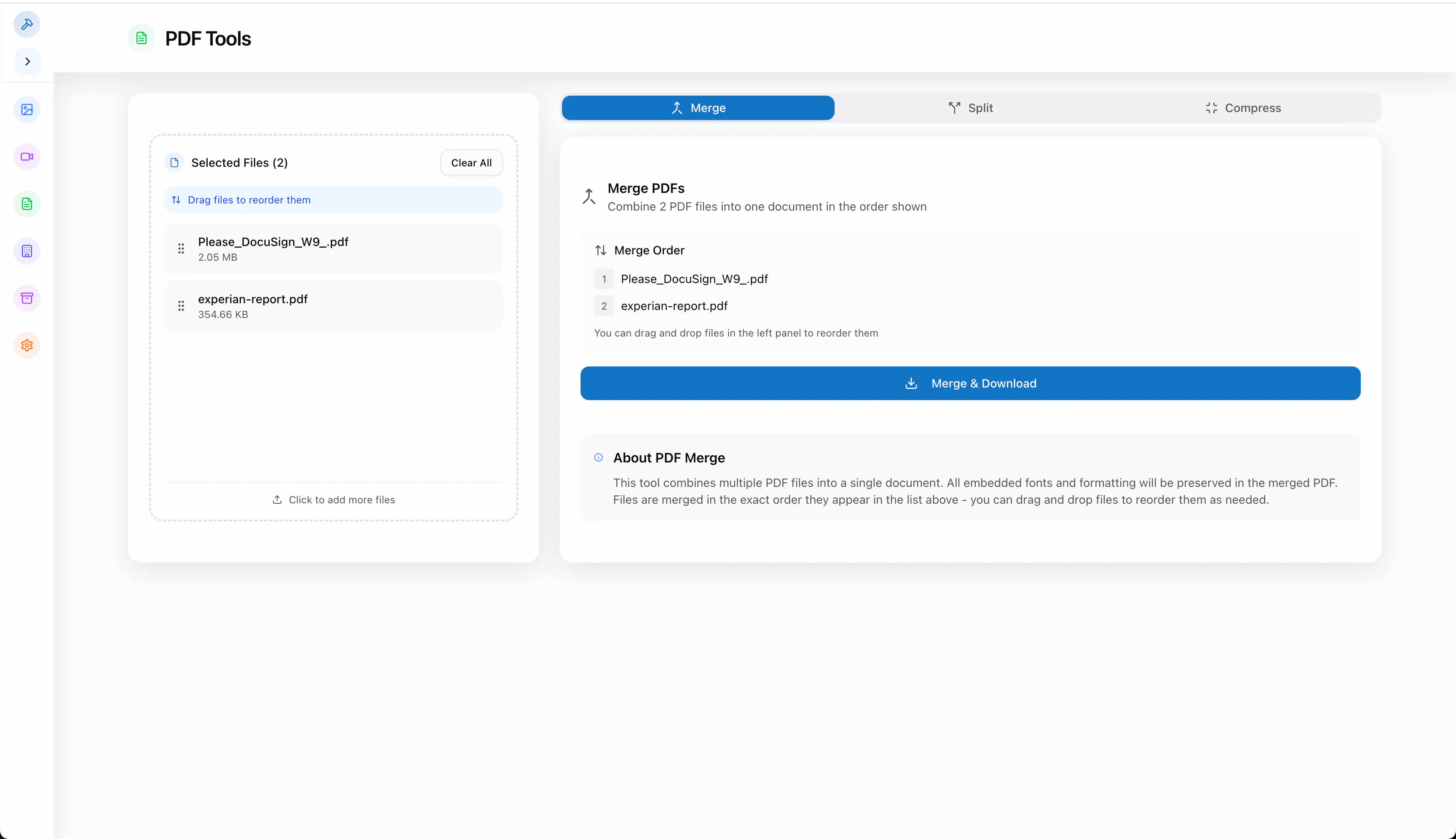1456x839 pixels.
Task: Select Please_DocuSign_W9_.pdf in selected files list
Action: pyautogui.click(x=334, y=249)
